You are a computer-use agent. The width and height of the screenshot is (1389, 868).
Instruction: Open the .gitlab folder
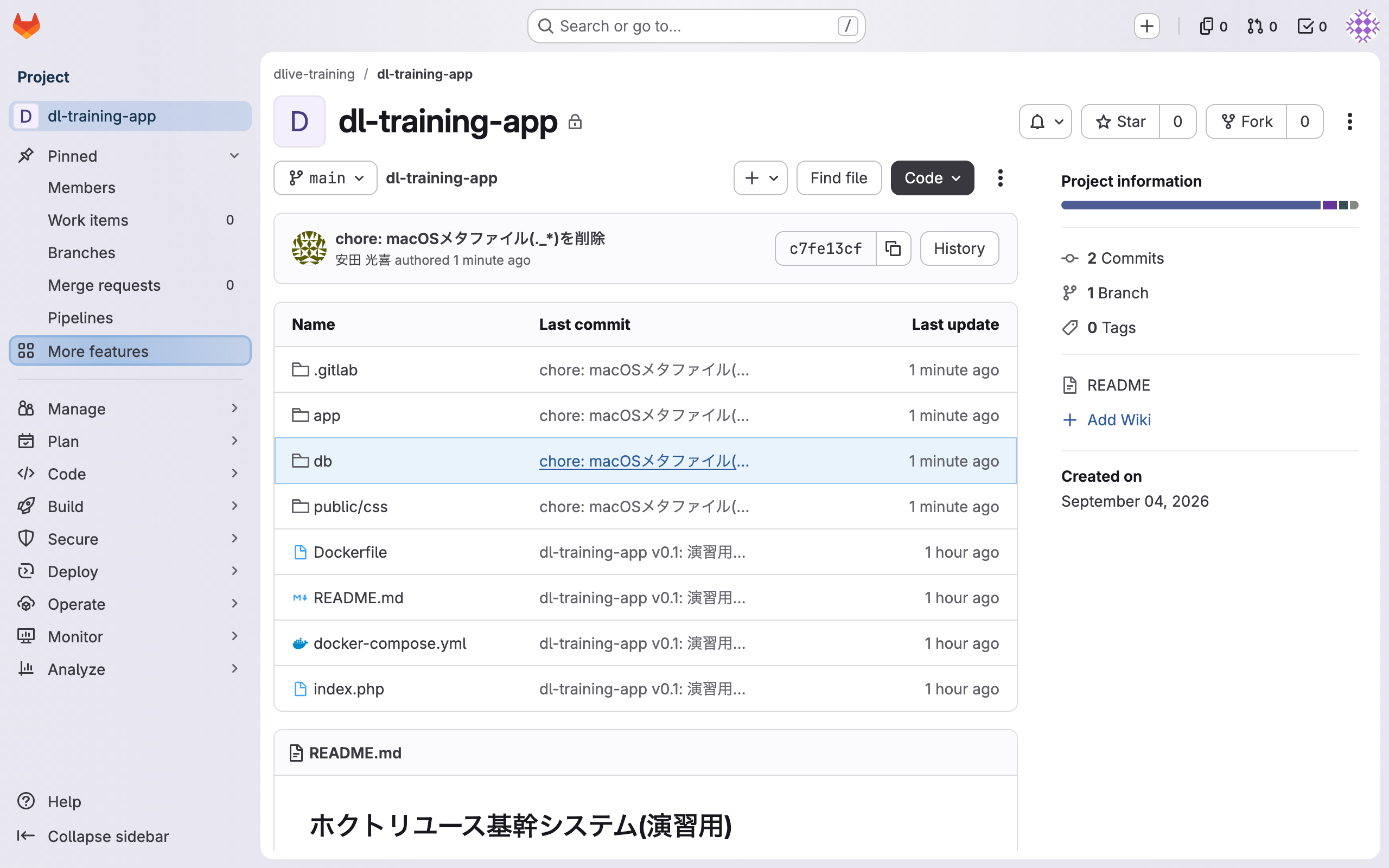point(335,369)
